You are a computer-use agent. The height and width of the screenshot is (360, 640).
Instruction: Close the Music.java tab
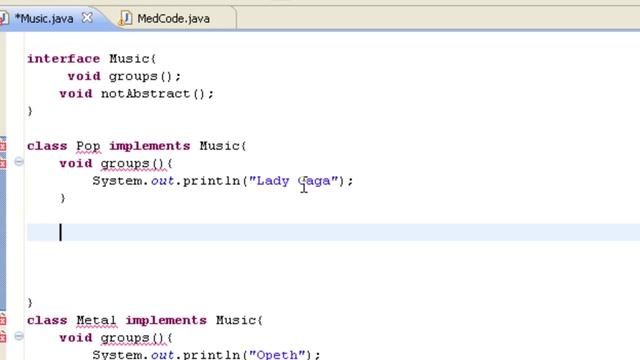pyautogui.click(x=87, y=18)
